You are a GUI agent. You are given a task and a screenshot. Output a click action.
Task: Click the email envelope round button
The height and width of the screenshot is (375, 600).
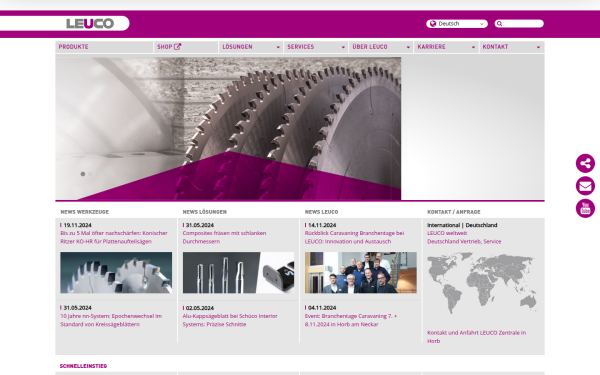tap(585, 186)
